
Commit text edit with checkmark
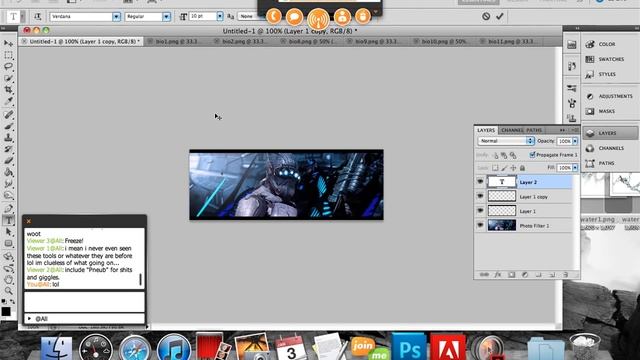(x=500, y=16)
